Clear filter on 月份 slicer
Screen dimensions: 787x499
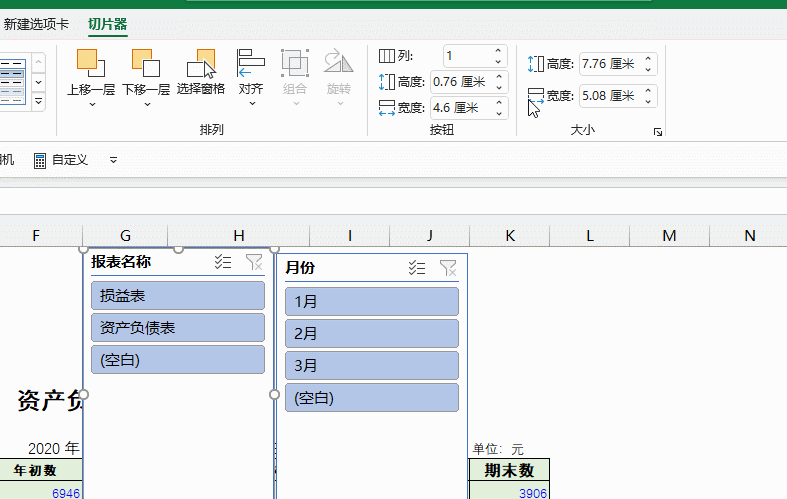[448, 268]
